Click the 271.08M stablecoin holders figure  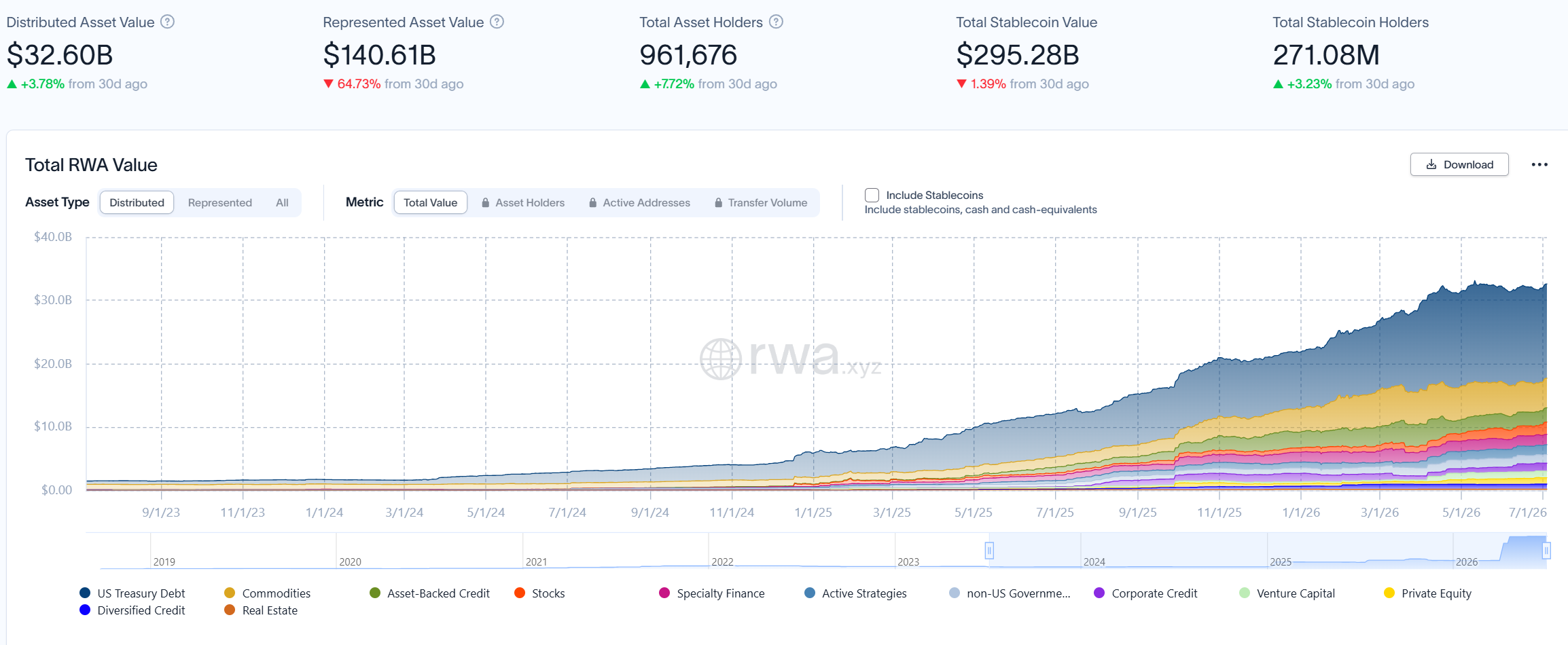1325,55
